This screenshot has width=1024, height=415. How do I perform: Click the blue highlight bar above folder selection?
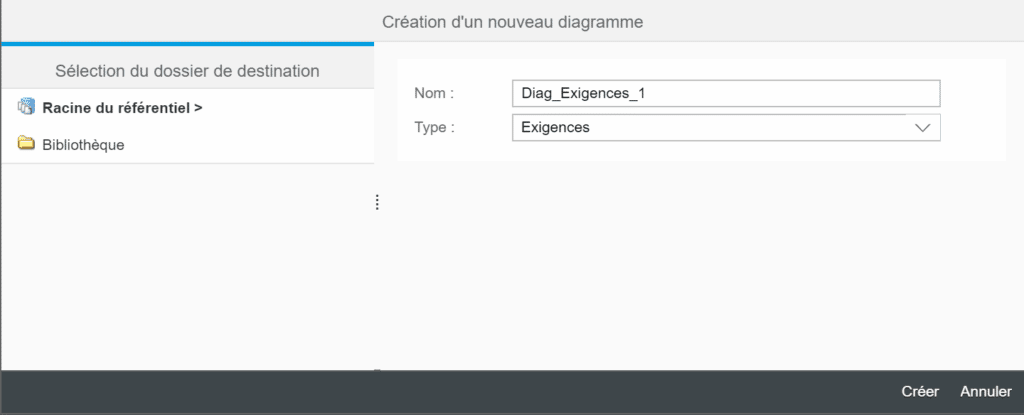pos(187,44)
